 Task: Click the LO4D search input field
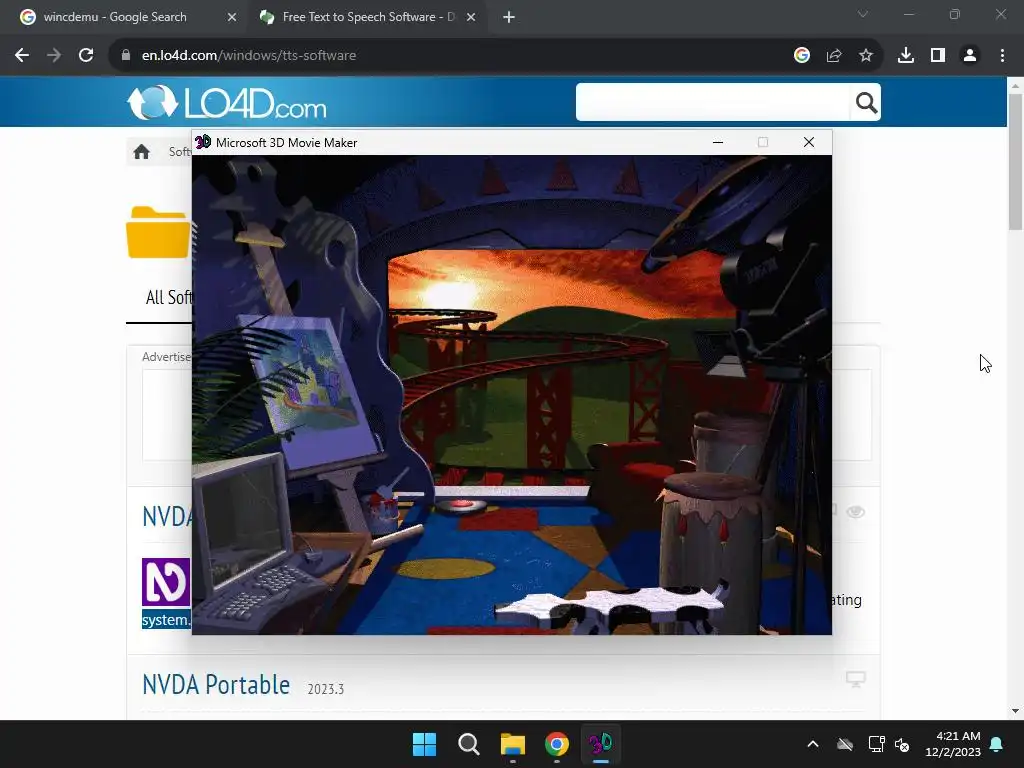pyautogui.click(x=712, y=102)
